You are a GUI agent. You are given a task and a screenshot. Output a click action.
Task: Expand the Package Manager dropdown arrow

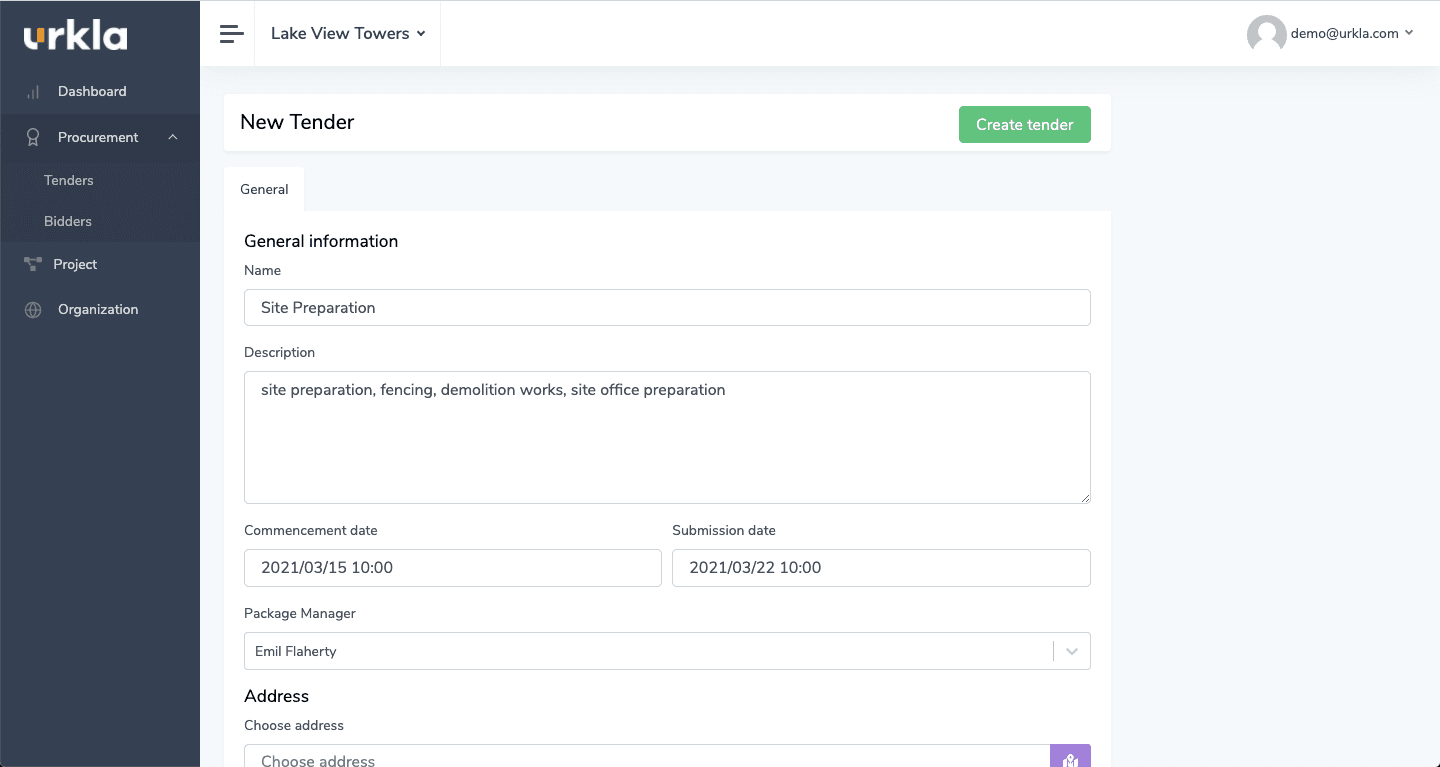1072,651
